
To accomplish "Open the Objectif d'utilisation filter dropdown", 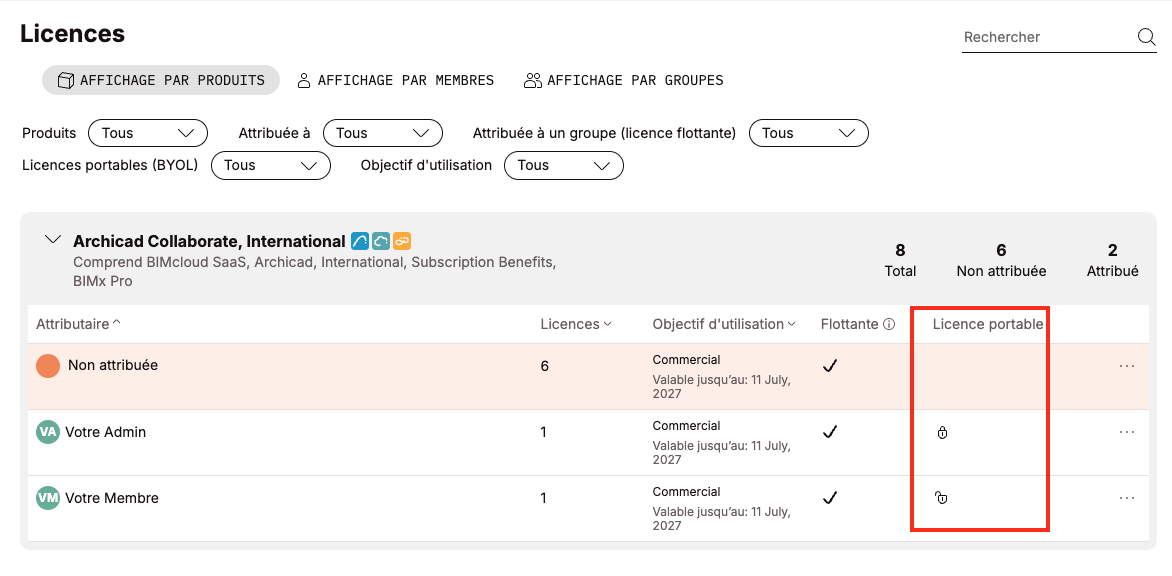I will pyautogui.click(x=564, y=165).
